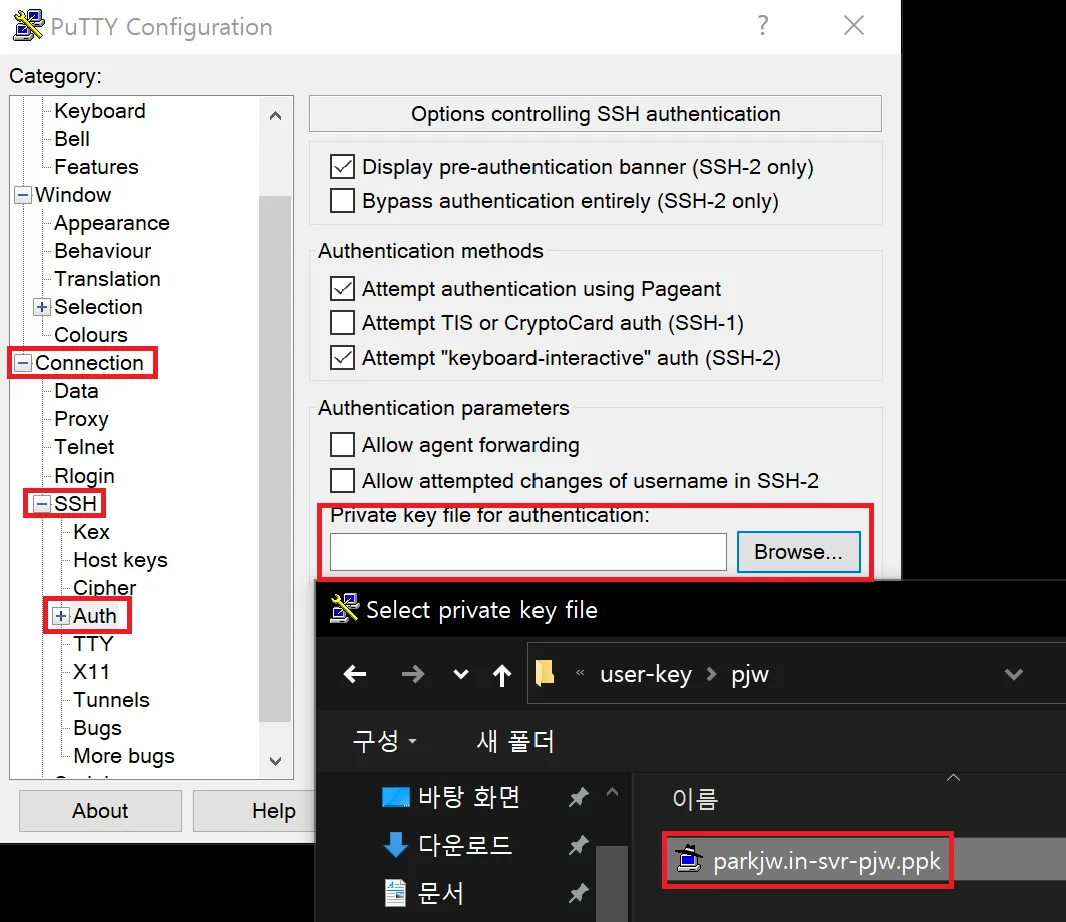Go up one folder level with up arrow
The width and height of the screenshot is (1066, 922).
tap(502, 675)
